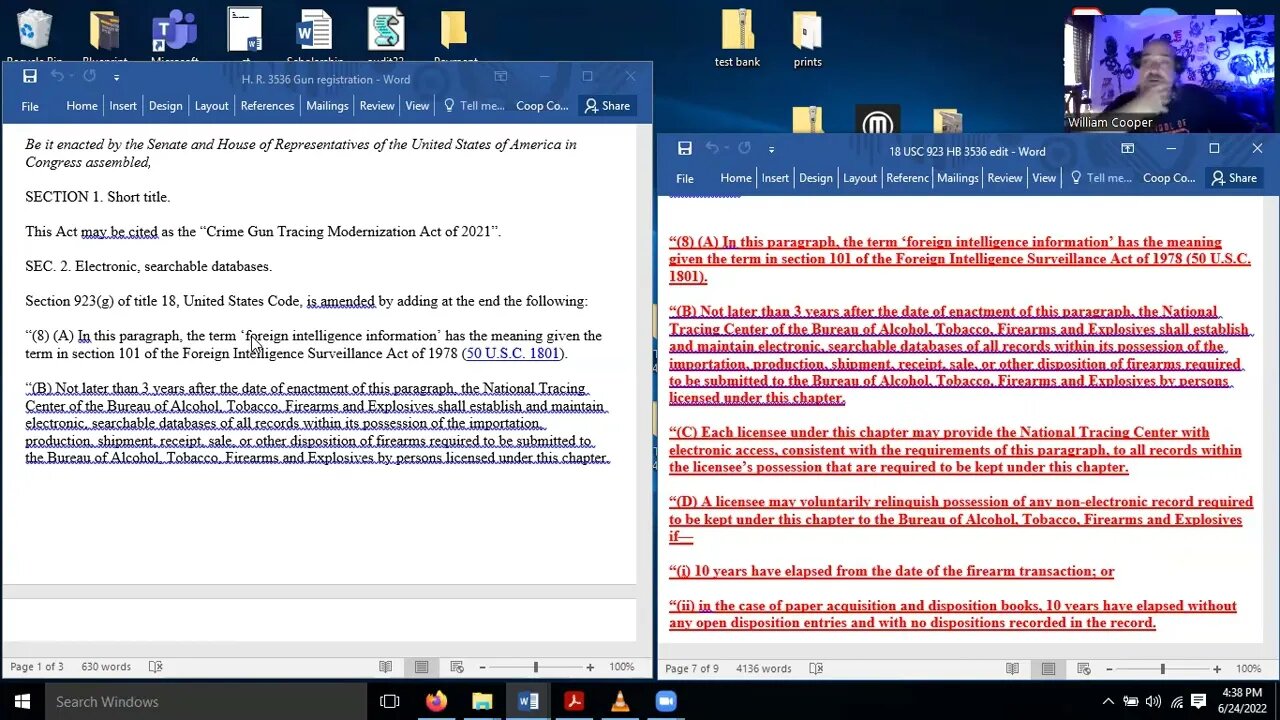Viewport: 1280px width, 720px height.
Task: Open File menu in Gun registration window
Action: (30, 106)
